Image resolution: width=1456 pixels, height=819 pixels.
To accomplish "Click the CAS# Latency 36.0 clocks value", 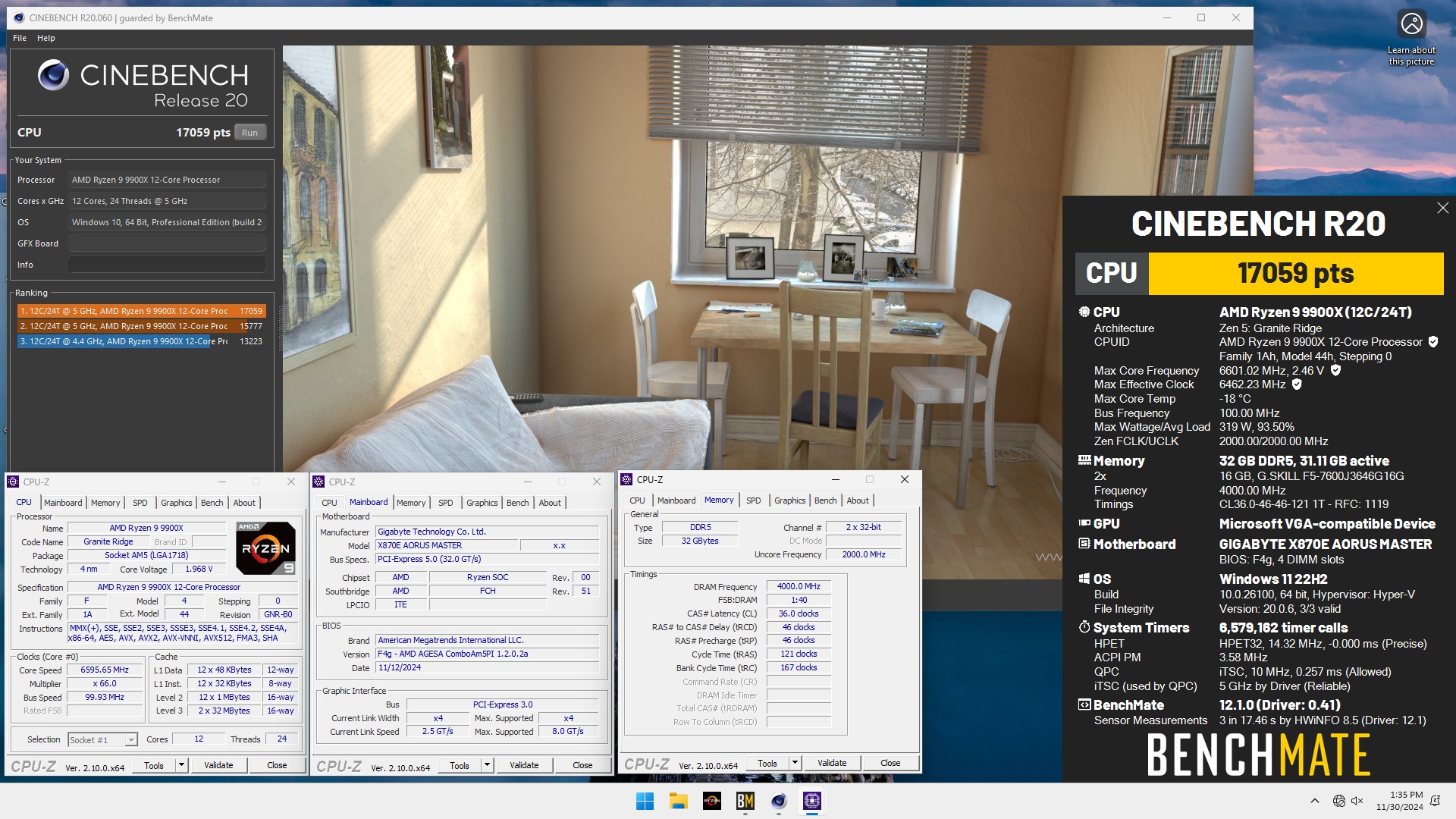I will (x=799, y=613).
